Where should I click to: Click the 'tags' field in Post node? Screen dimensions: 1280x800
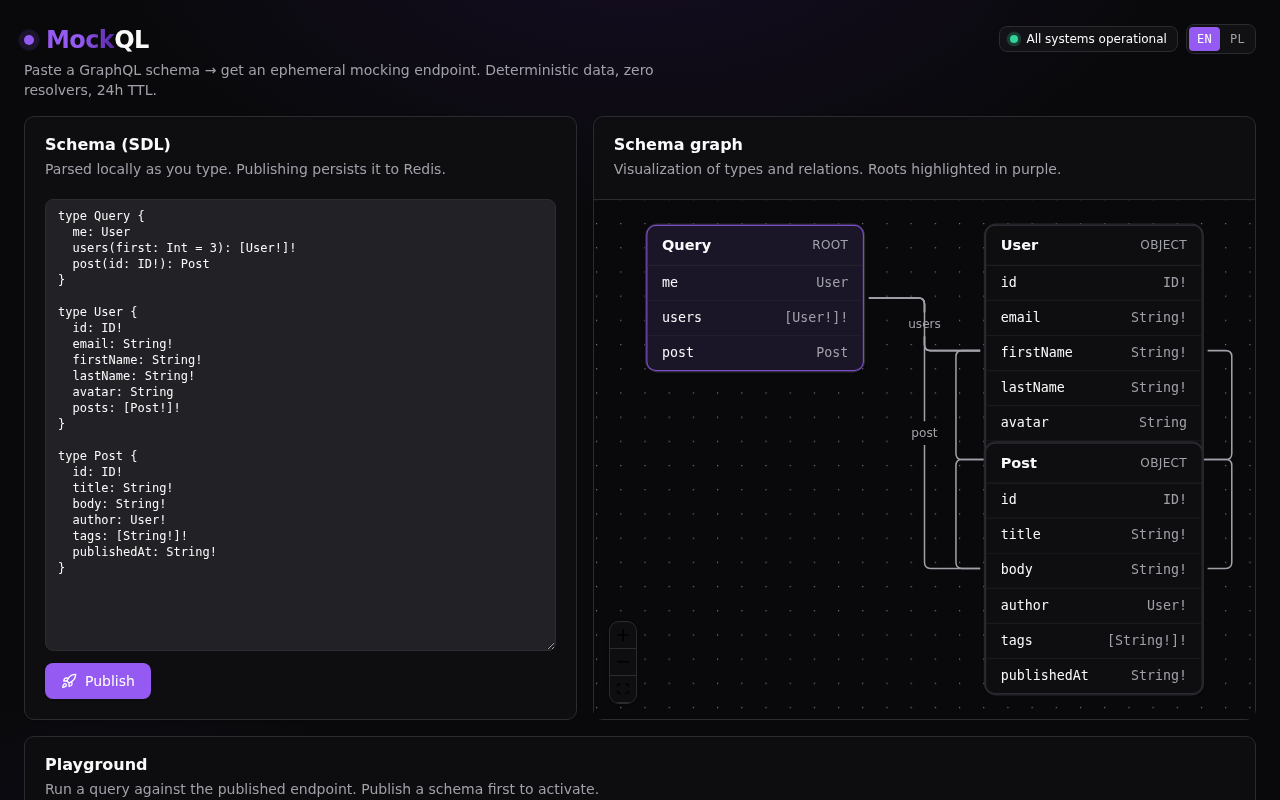click(x=1094, y=641)
